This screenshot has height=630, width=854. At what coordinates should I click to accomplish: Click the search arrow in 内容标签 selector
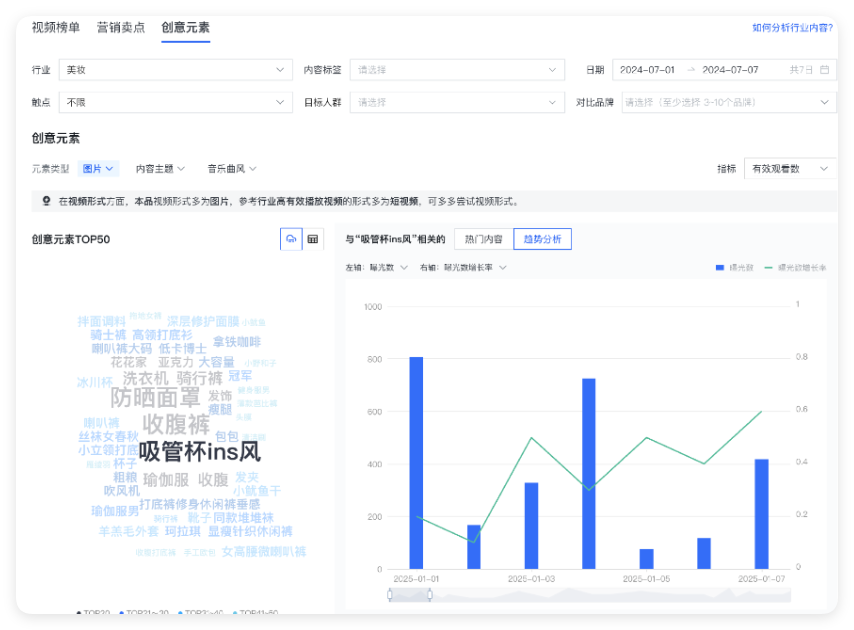pyautogui.click(x=551, y=70)
